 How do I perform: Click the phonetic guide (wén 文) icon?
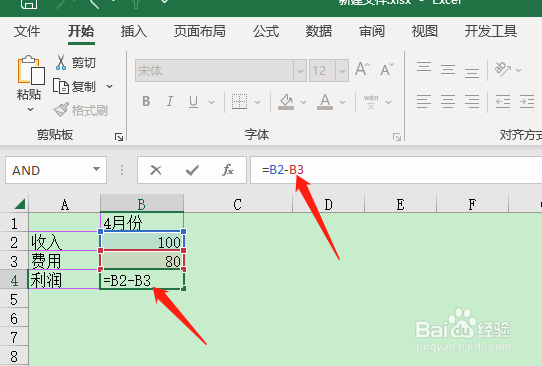click(x=371, y=102)
